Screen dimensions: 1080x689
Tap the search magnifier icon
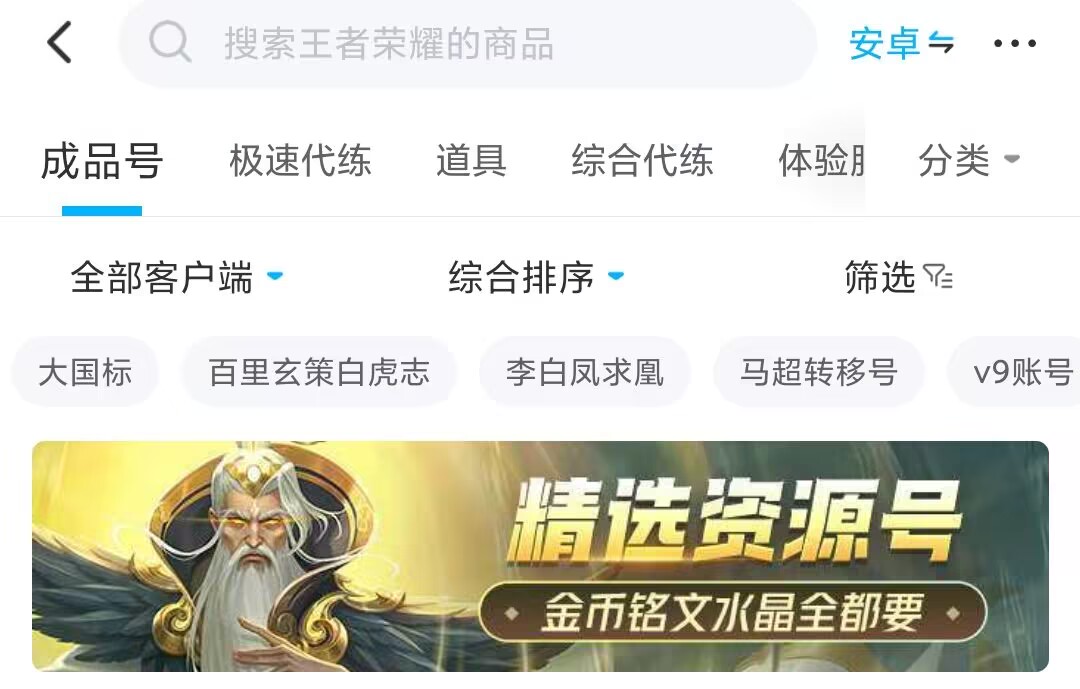coord(169,43)
